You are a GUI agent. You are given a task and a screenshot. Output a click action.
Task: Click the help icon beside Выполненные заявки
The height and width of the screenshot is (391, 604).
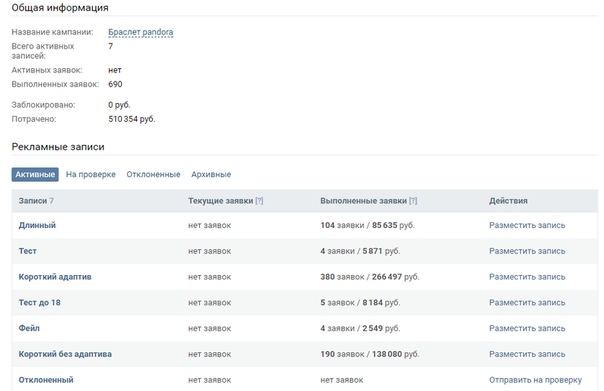[413, 201]
